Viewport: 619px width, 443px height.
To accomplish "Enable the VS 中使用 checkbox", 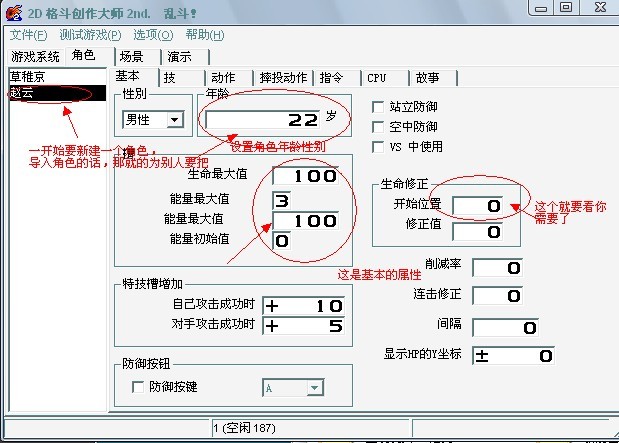I will click(x=378, y=147).
